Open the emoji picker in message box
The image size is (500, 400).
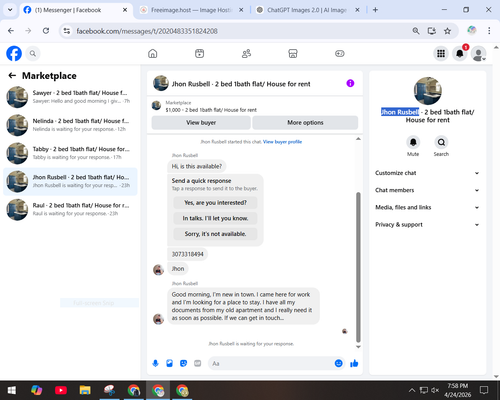338,363
